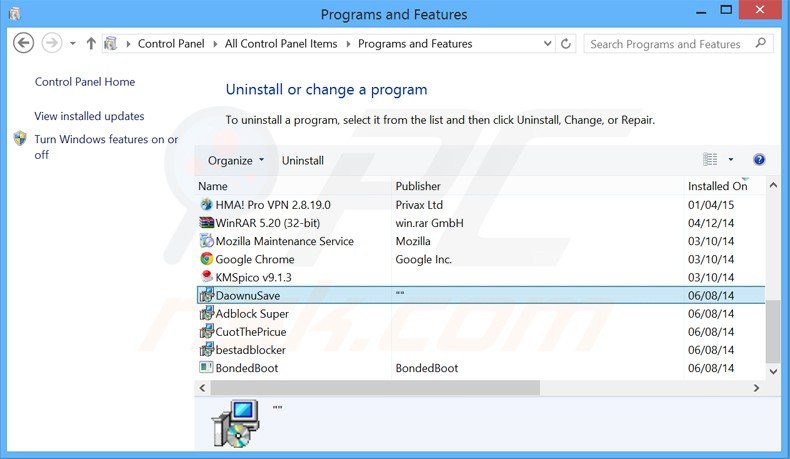This screenshot has width=790, height=459.
Task: Click the search magnifier icon
Action: [x=761, y=43]
